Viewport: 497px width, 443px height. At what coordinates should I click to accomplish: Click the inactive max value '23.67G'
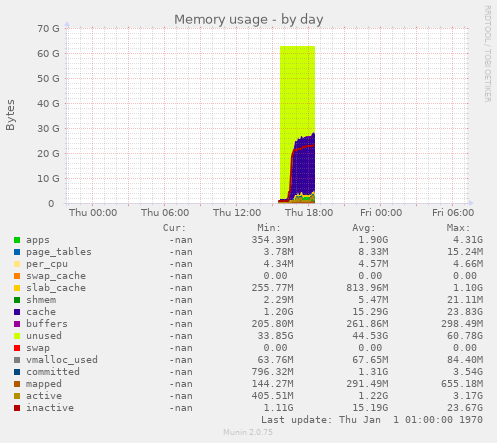coord(465,408)
